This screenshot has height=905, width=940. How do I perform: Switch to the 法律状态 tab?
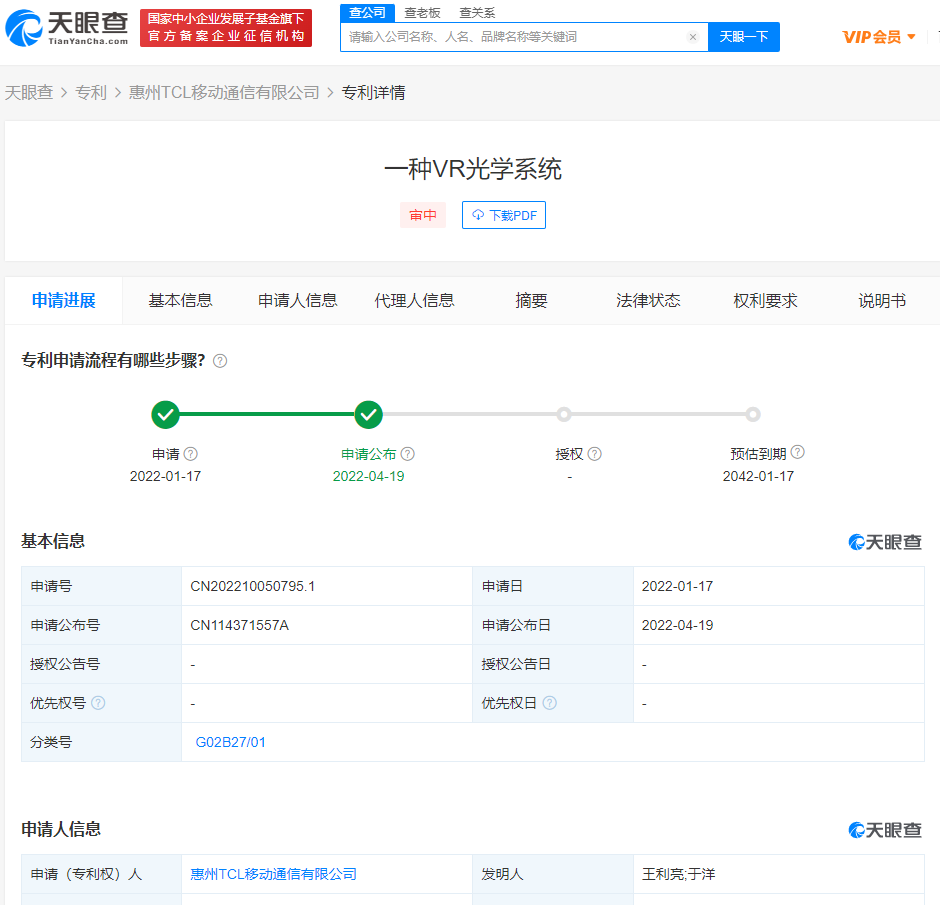648,300
